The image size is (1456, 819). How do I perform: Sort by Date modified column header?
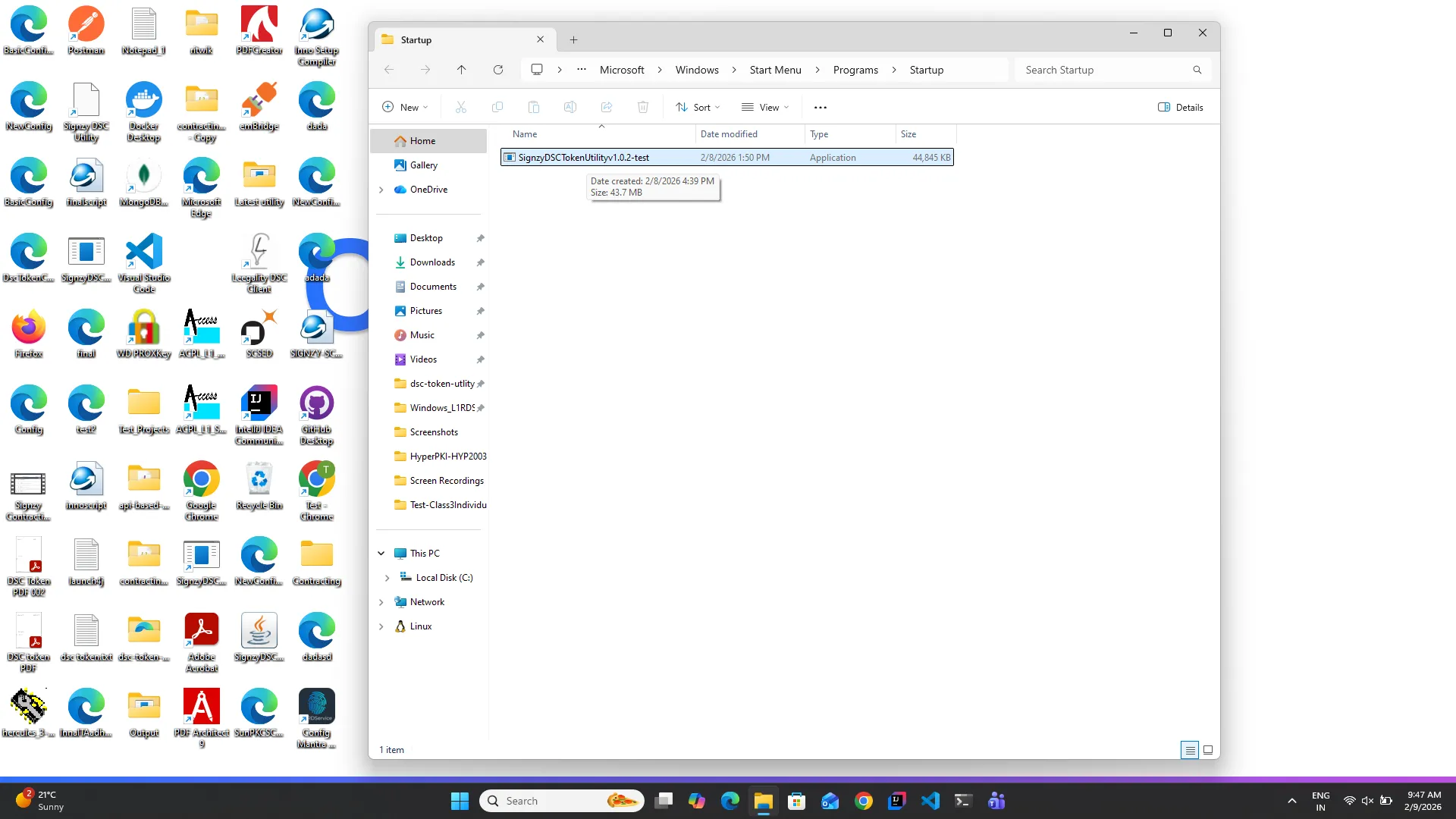pyautogui.click(x=749, y=134)
